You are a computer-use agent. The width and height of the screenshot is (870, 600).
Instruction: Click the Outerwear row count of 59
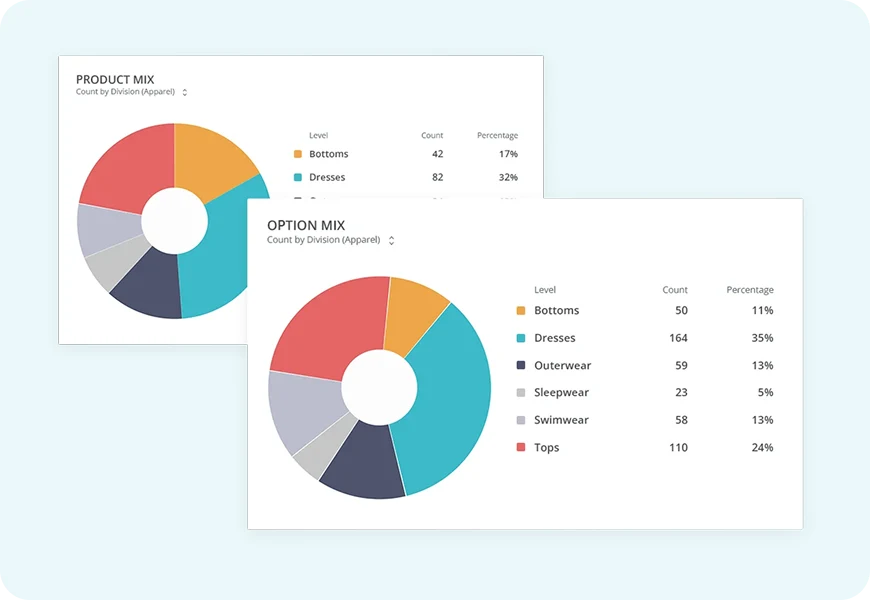(680, 365)
